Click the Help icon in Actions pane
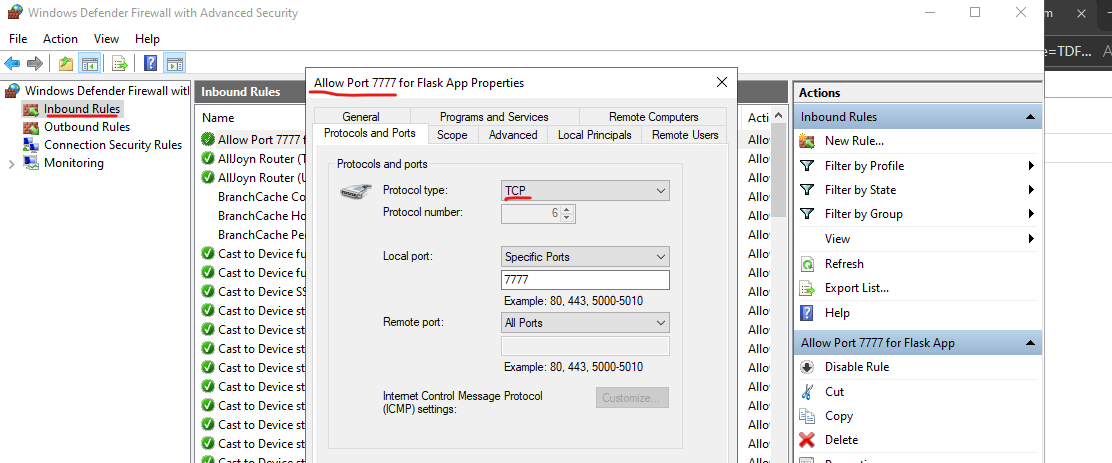1112x463 pixels. tap(807, 313)
